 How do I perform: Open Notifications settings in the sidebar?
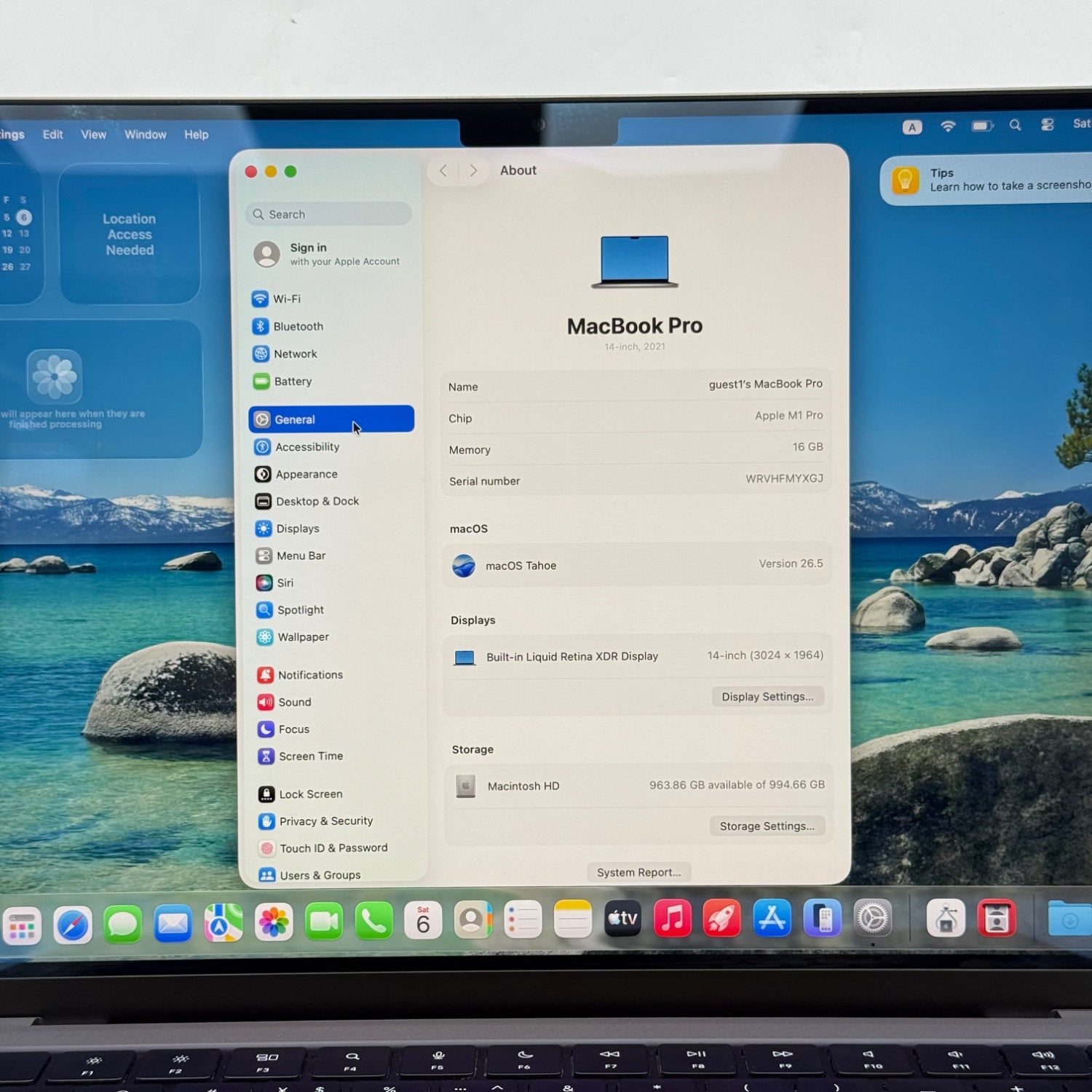pos(334,675)
